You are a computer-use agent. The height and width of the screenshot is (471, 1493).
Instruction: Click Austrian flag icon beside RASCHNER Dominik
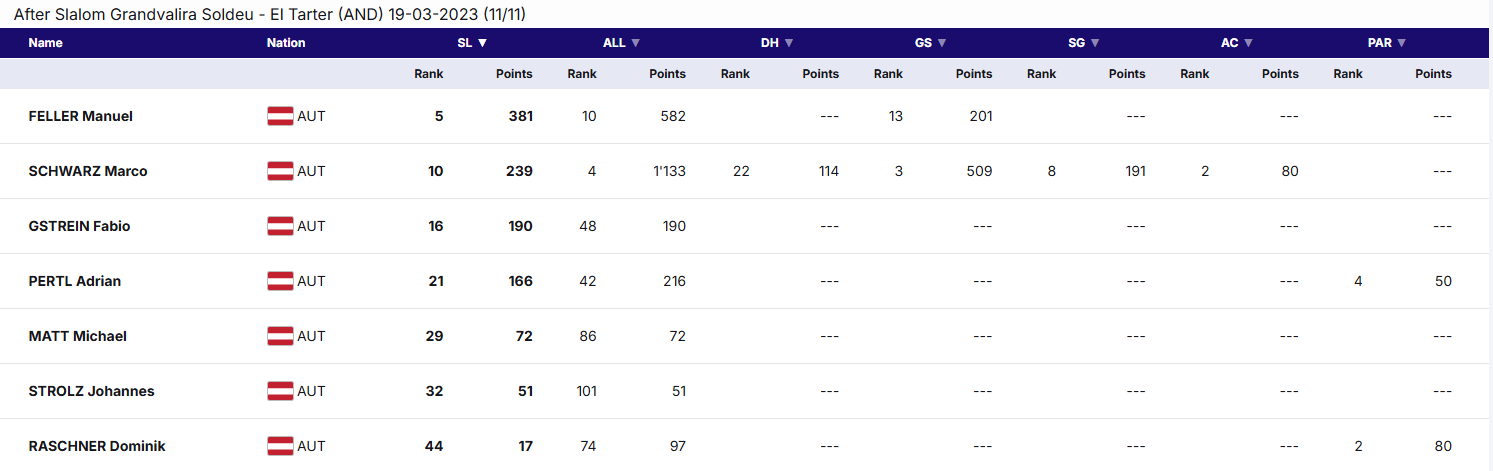tap(280, 446)
